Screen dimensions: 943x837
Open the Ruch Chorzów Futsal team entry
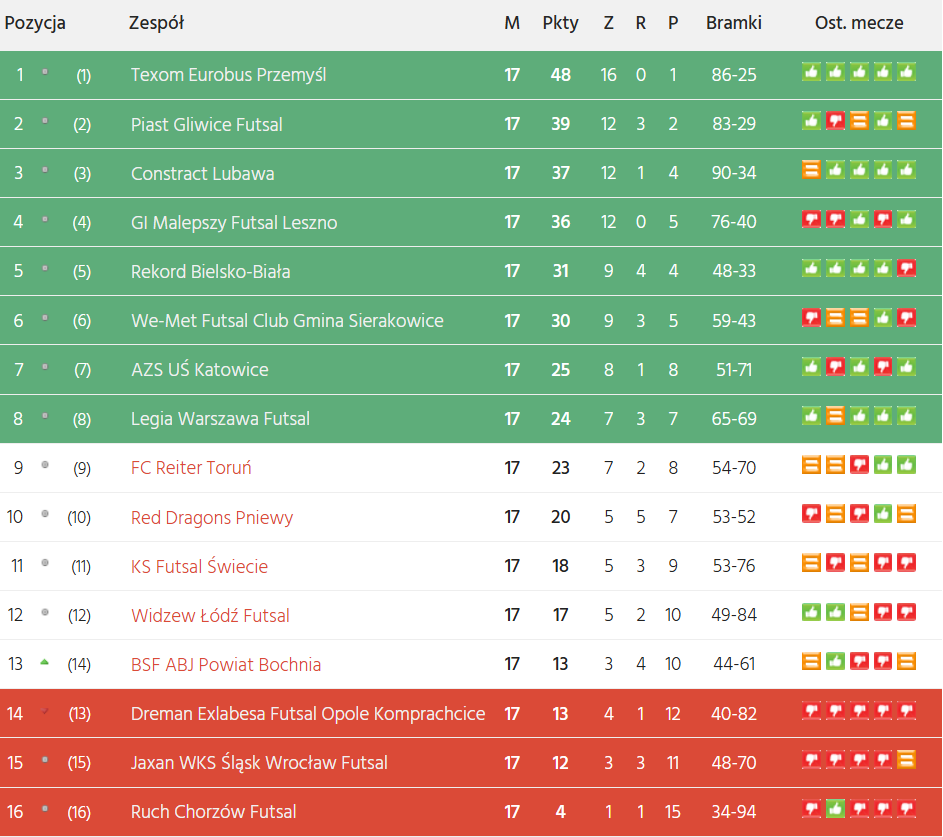coord(213,811)
